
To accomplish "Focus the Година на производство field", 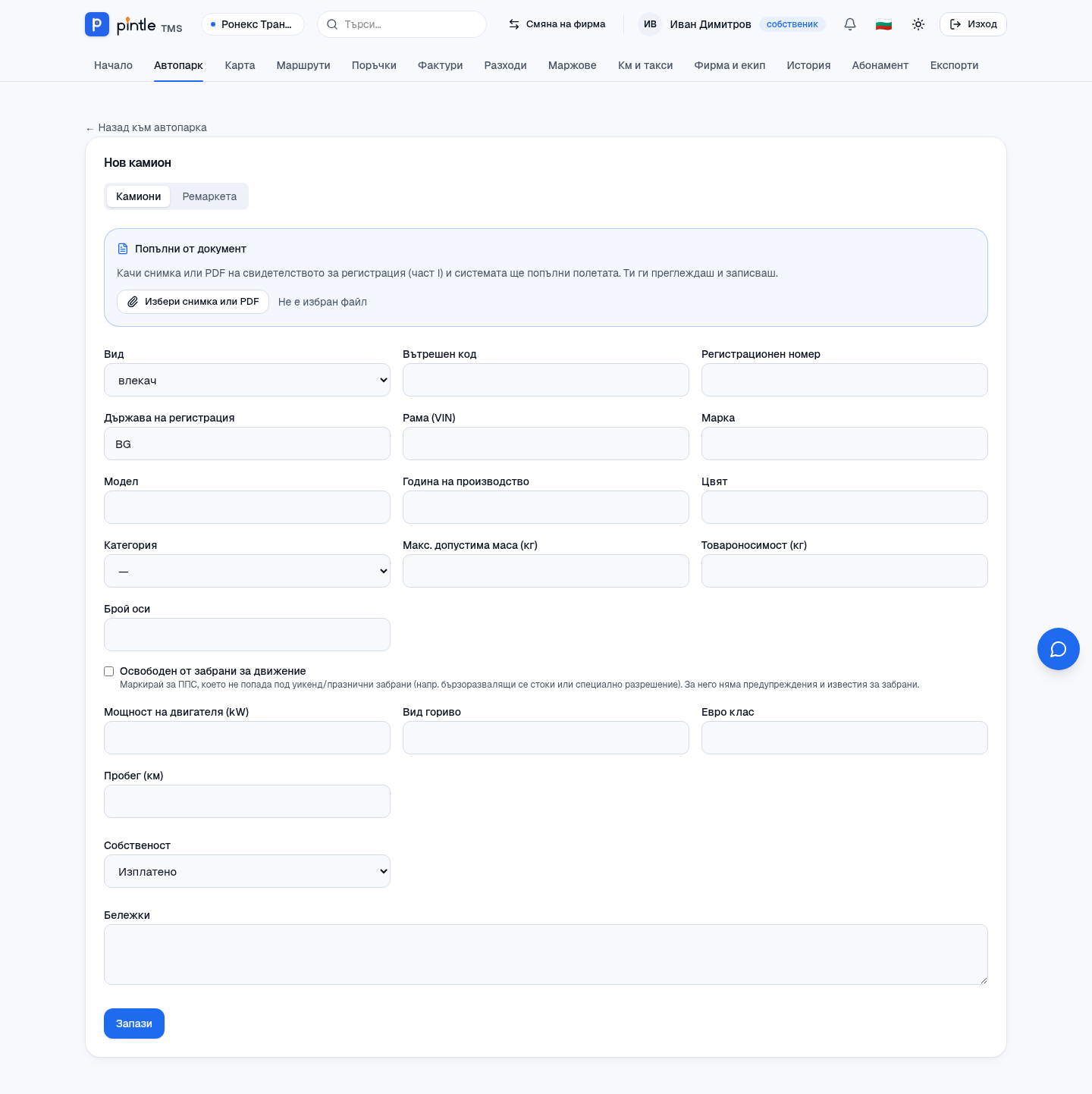I will tap(546, 507).
